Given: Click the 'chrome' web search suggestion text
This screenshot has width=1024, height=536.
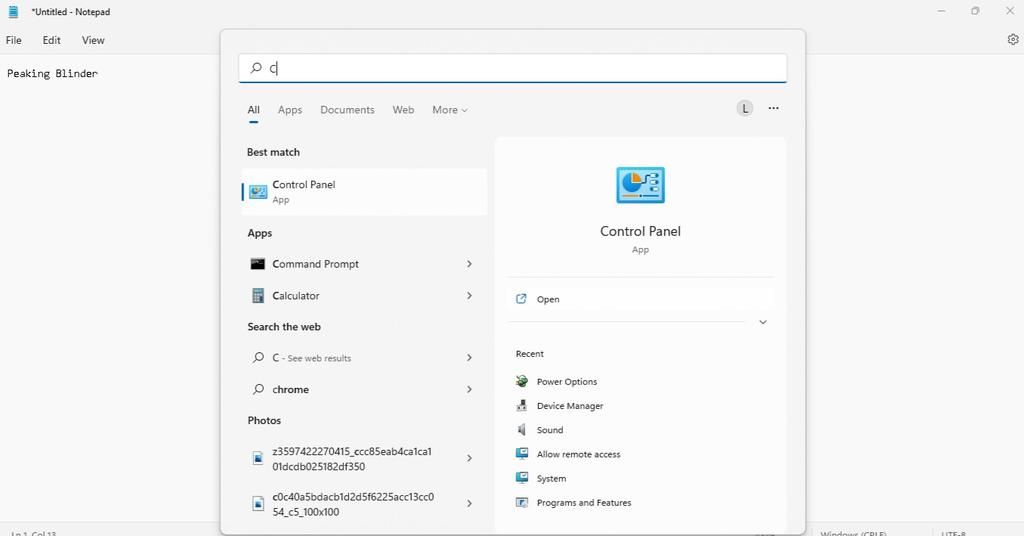Looking at the screenshot, I should click(x=291, y=389).
